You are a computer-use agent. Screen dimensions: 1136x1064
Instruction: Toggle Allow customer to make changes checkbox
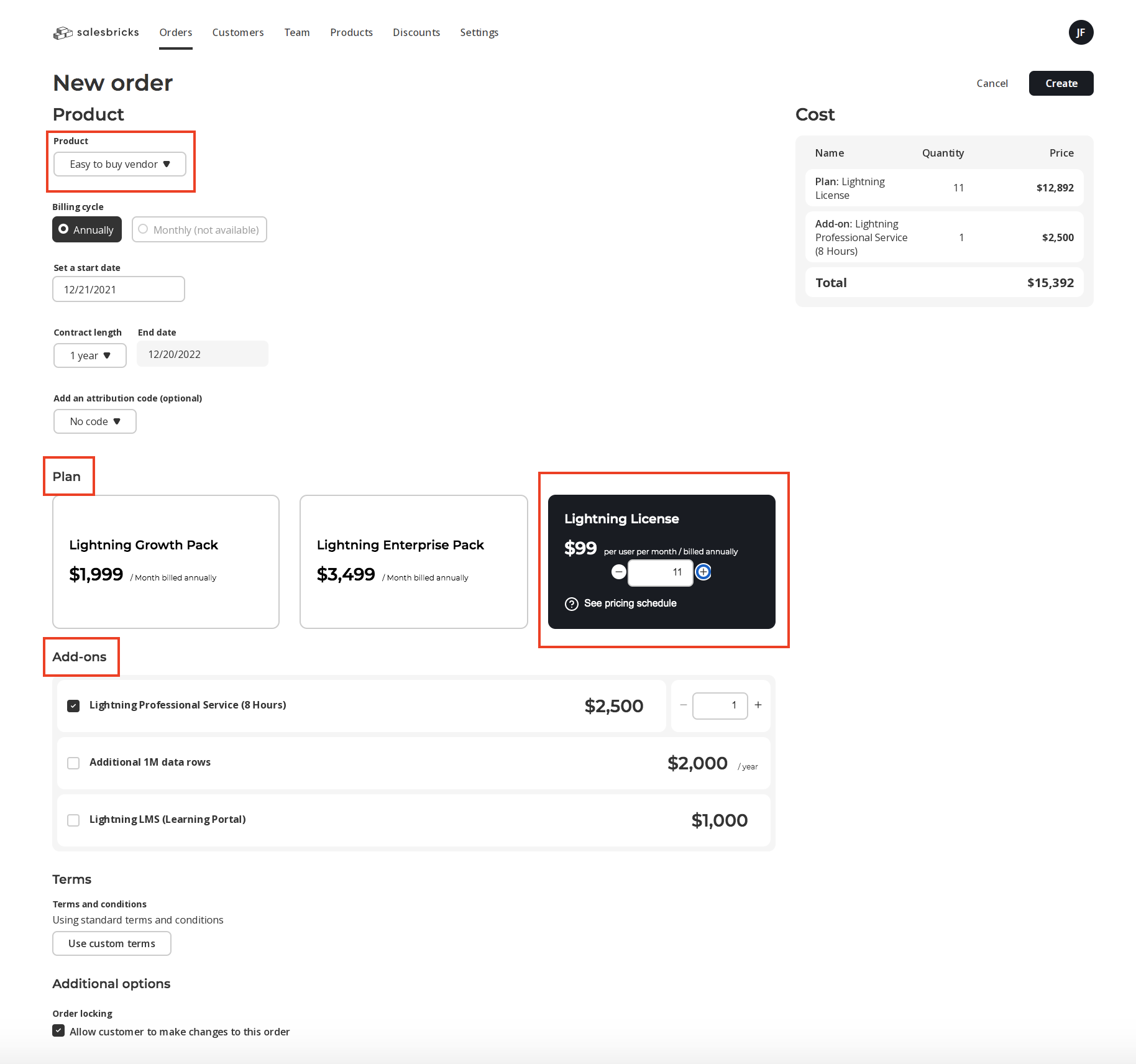tap(58, 1030)
